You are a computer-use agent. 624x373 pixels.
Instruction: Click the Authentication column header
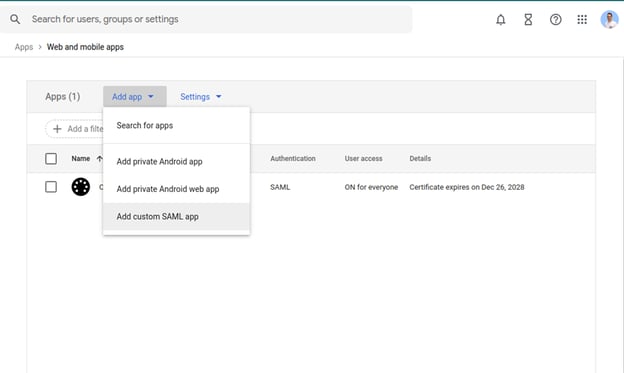(x=293, y=158)
